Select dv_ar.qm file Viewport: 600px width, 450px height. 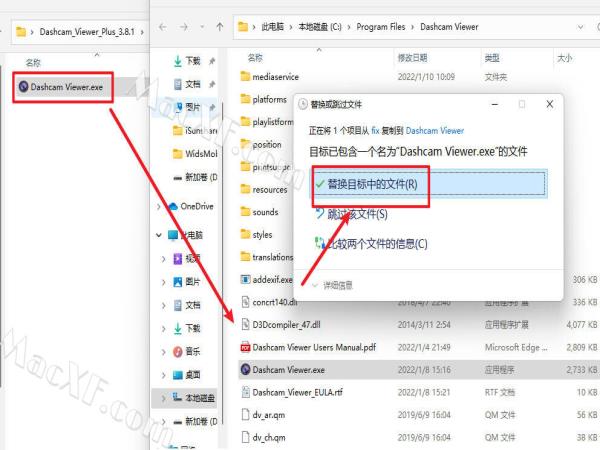[263, 415]
